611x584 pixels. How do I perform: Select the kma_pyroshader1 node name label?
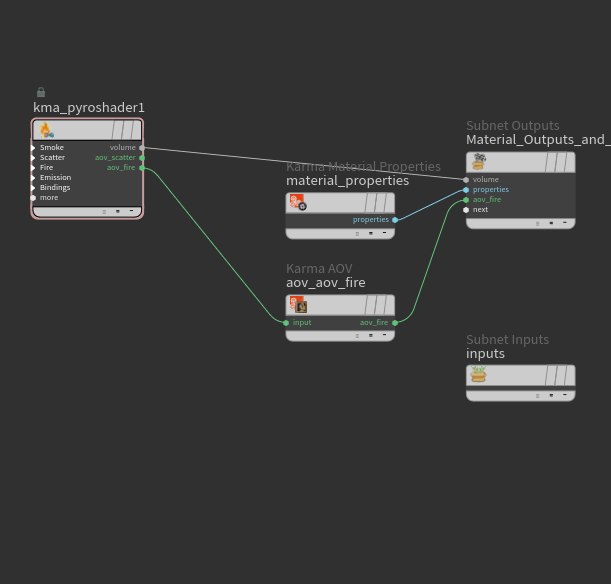pyautogui.click(x=89, y=108)
